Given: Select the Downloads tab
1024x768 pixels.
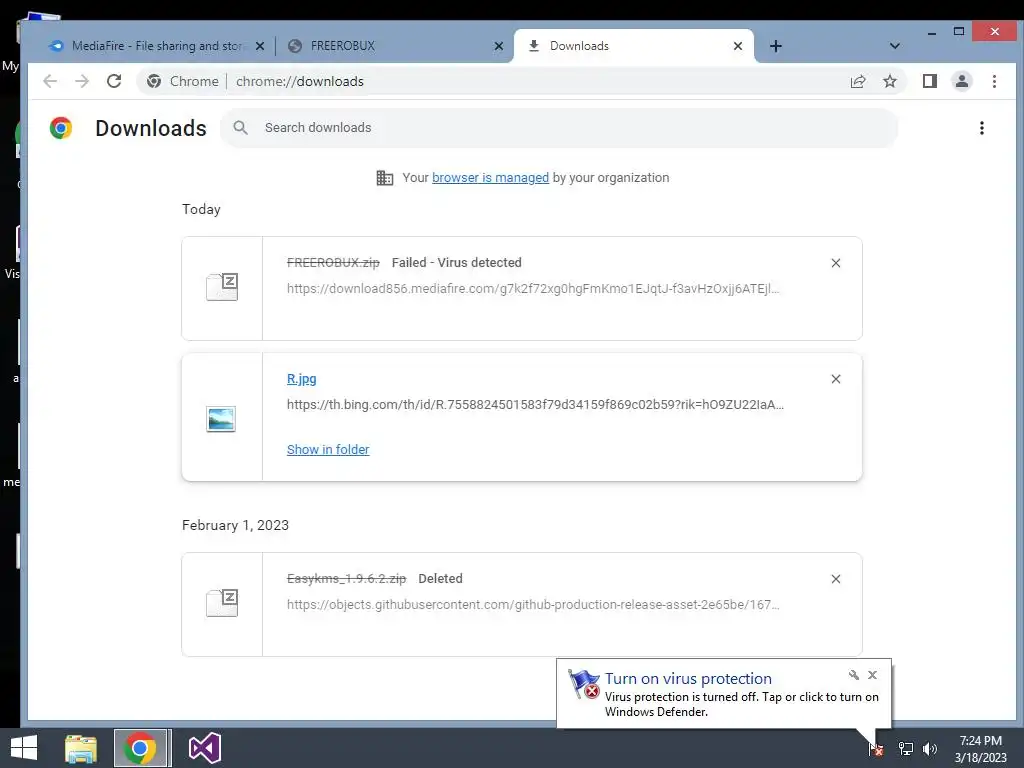Looking at the screenshot, I should [633, 46].
